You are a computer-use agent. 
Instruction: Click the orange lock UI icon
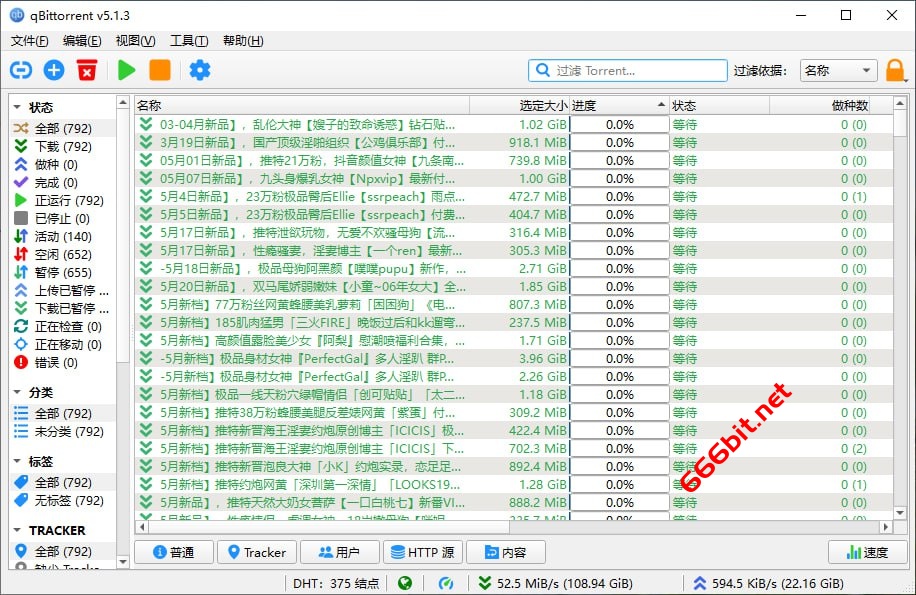(895, 71)
